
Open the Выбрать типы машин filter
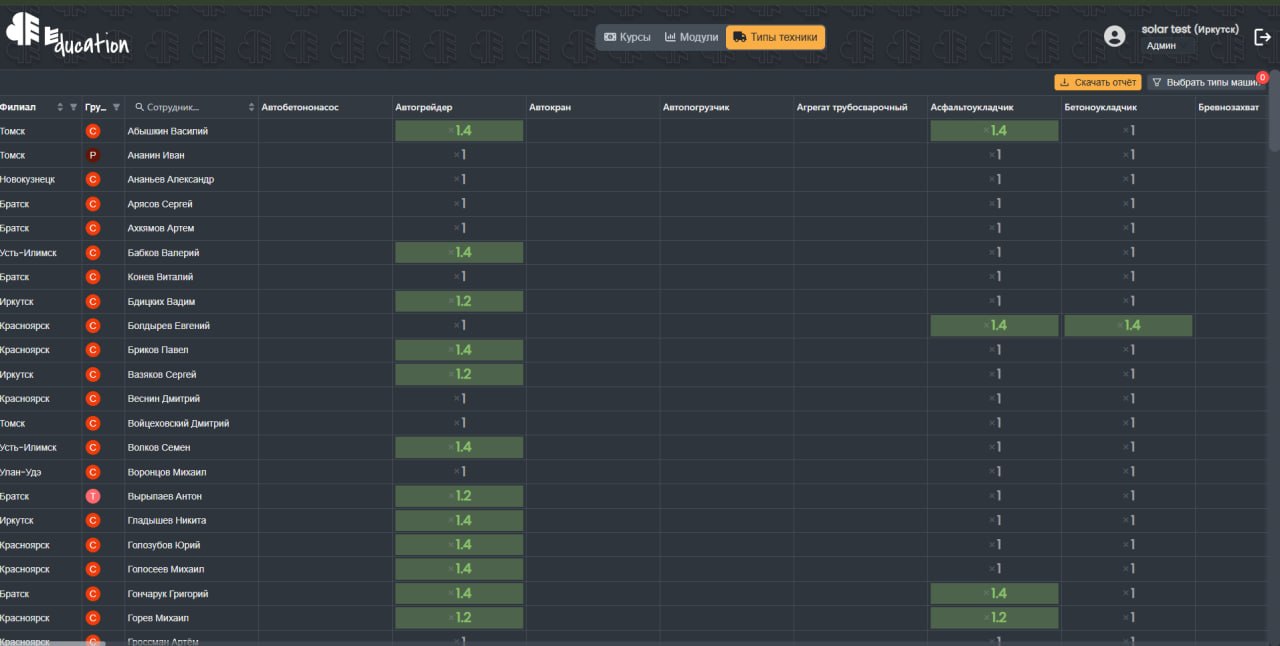point(1205,82)
